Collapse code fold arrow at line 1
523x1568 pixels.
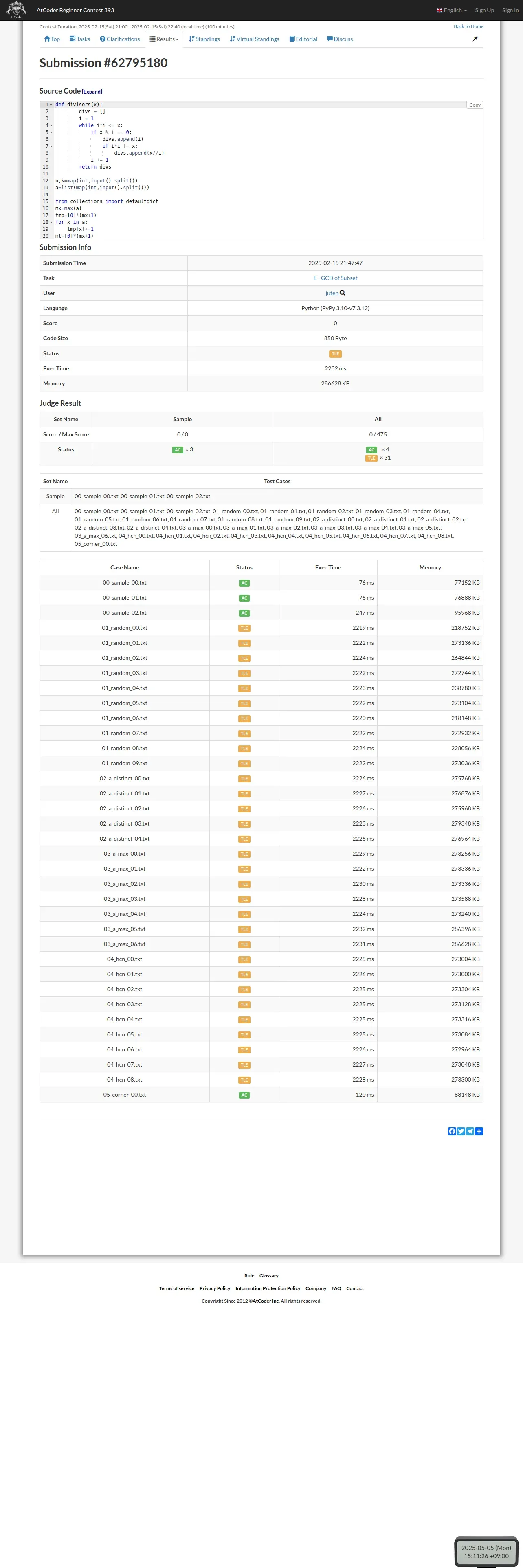click(51, 105)
